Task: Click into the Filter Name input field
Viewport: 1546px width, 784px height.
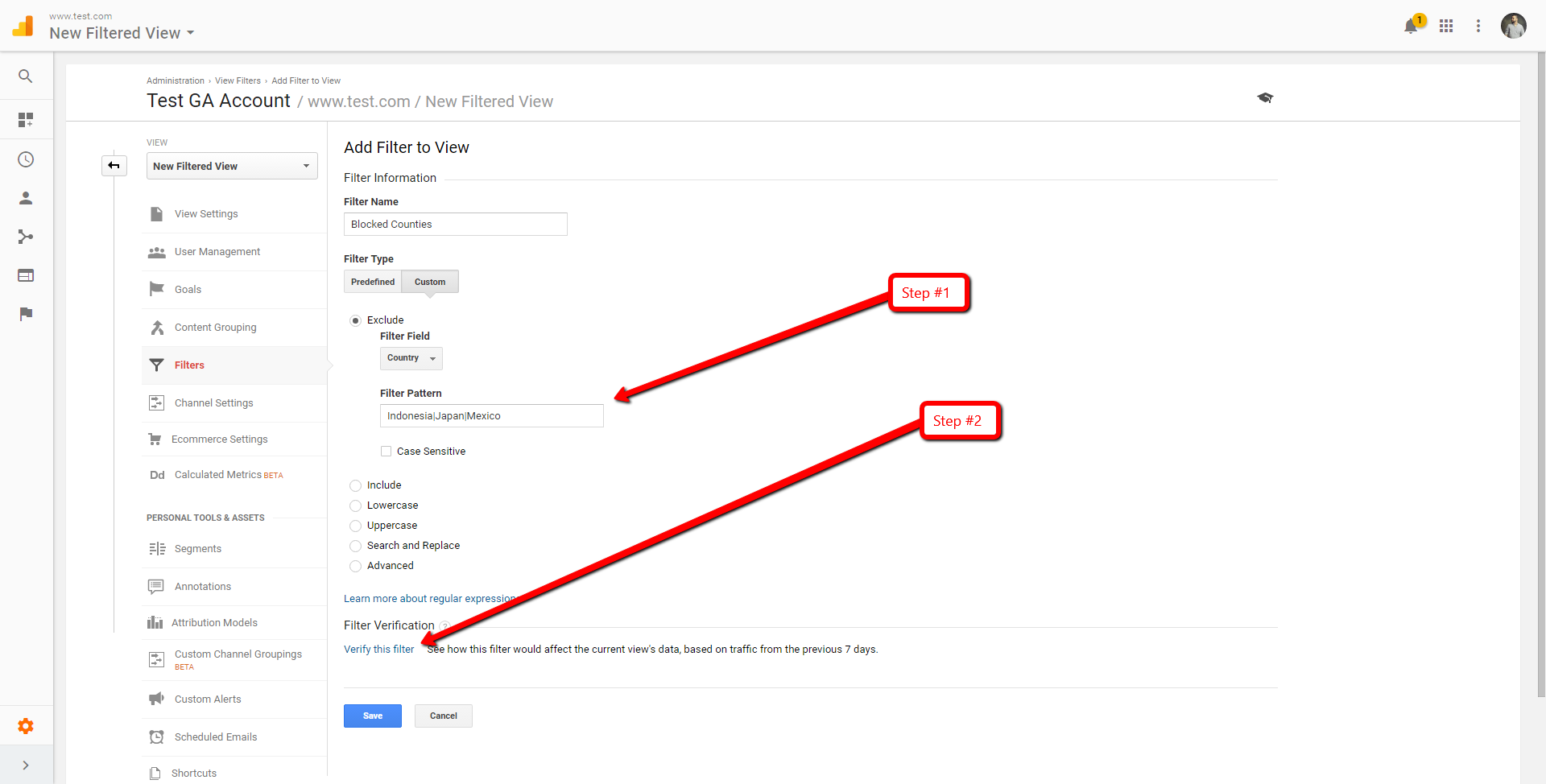Action: (x=456, y=225)
